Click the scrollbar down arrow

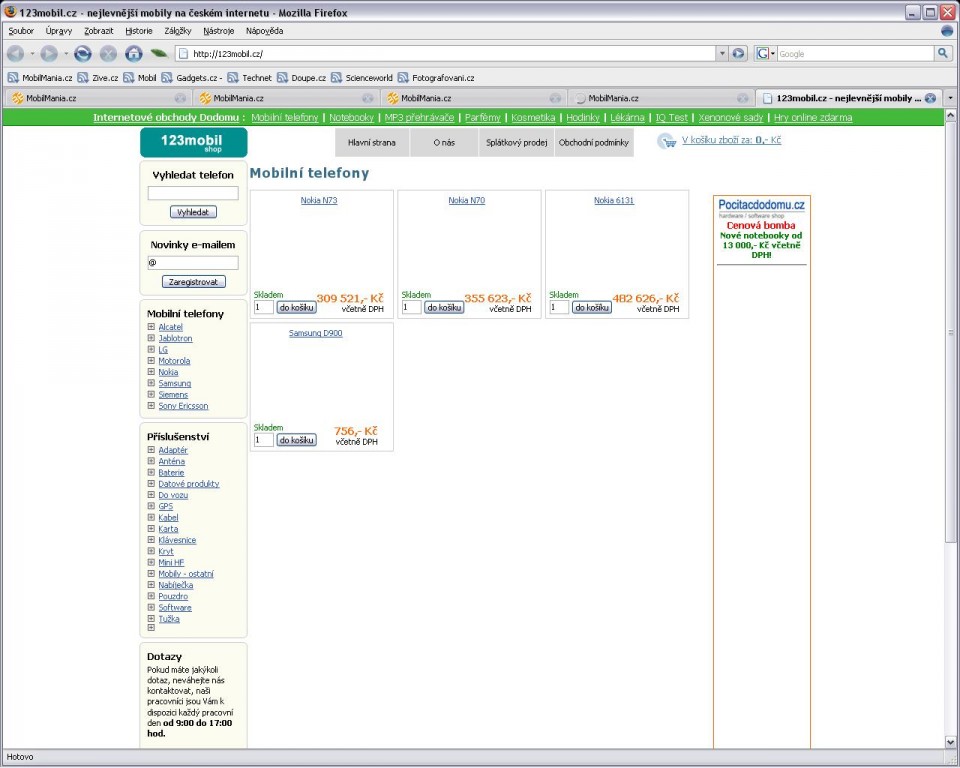coord(950,742)
